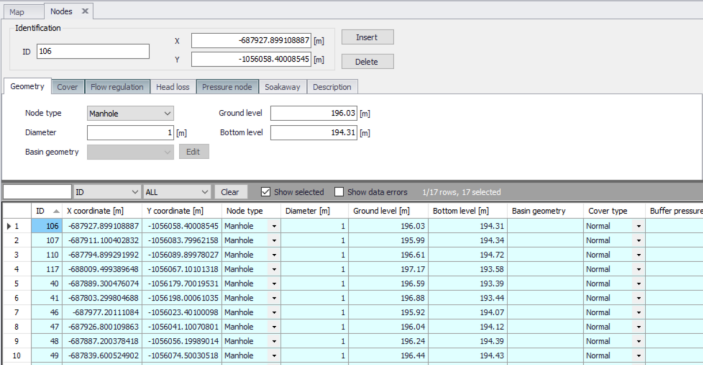Screen dimensions: 703x365
Task: Click the Delete button
Action: [367, 62]
